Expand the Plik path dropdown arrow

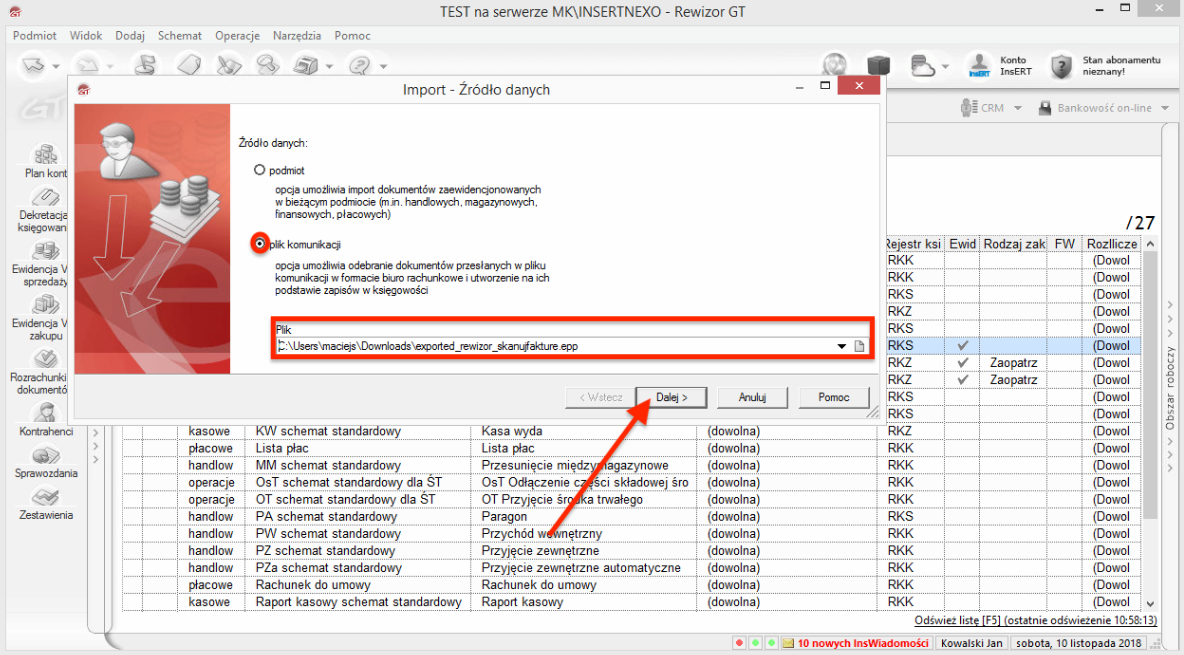click(841, 347)
